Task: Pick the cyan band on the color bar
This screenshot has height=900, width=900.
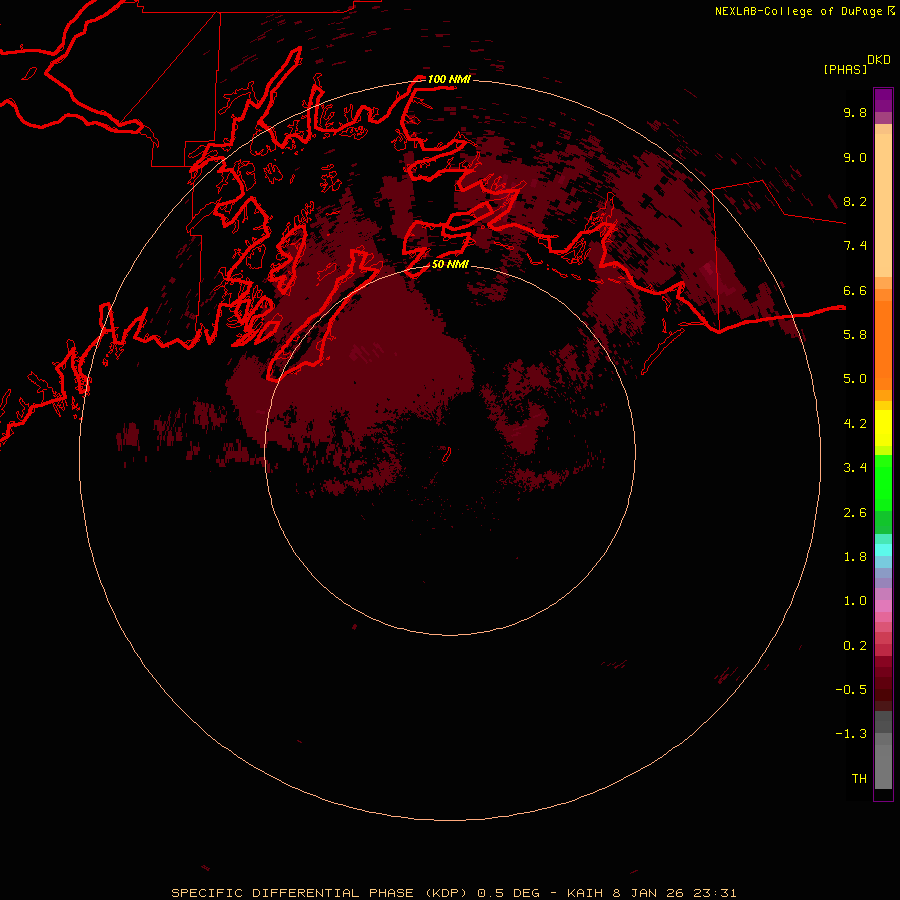Action: [x=883, y=550]
